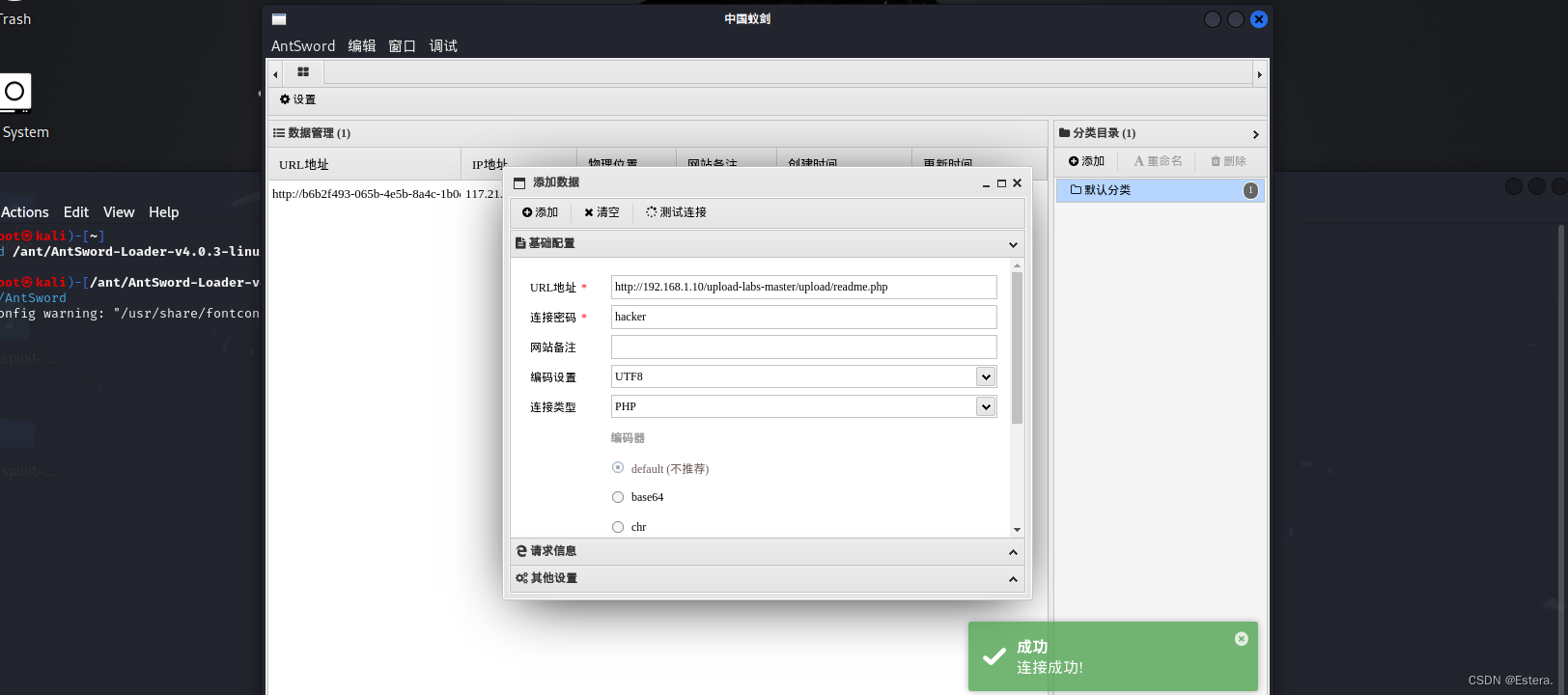Click the 连接密码 input field
This screenshot has width=1568, height=695.
point(804,317)
